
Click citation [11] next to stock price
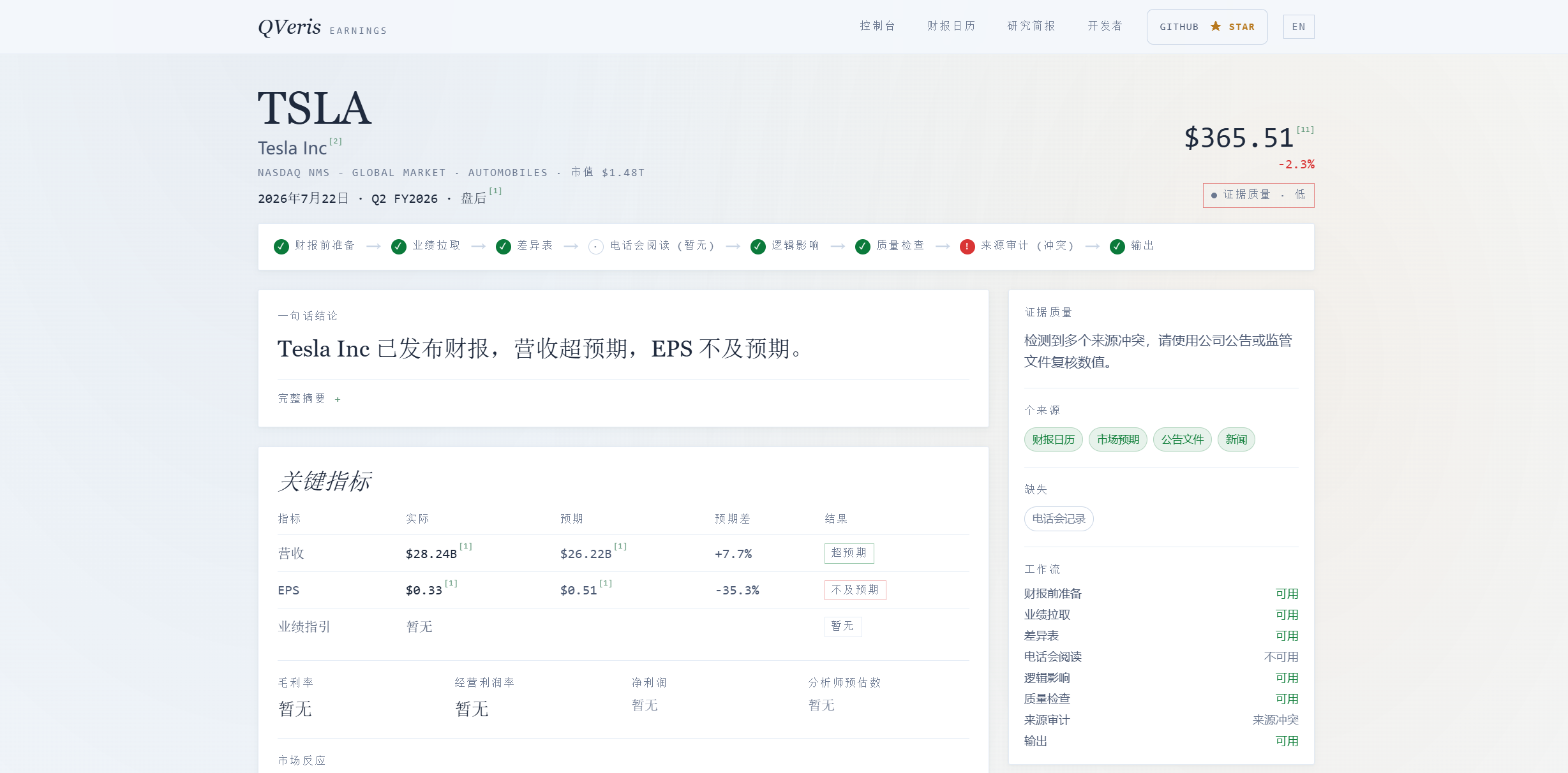point(1306,129)
